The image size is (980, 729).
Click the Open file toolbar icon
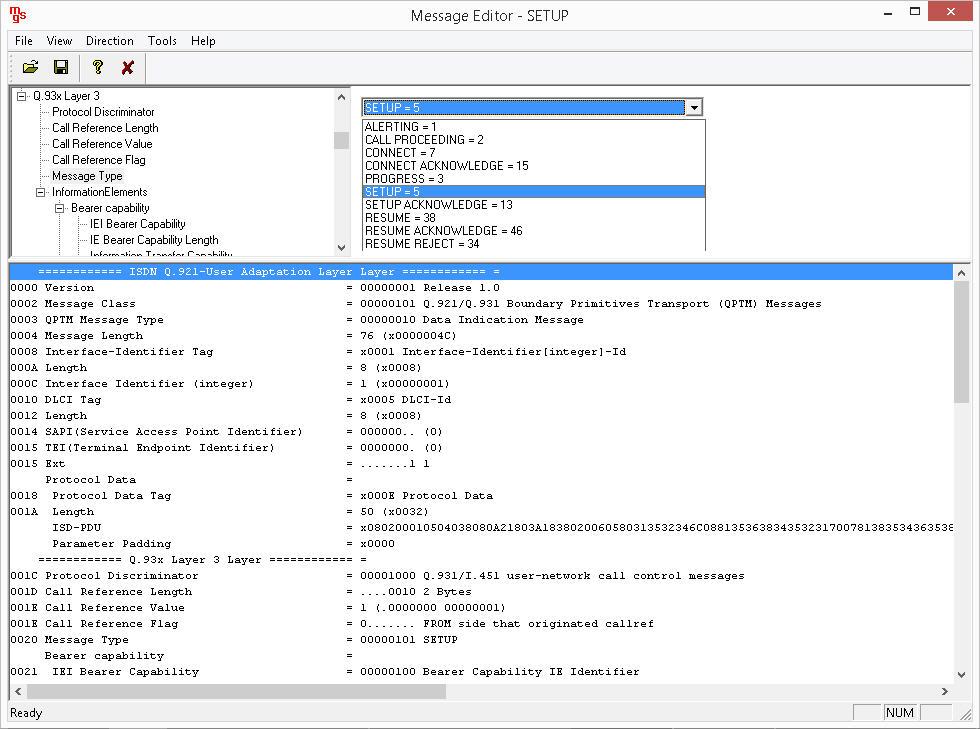(x=30, y=67)
